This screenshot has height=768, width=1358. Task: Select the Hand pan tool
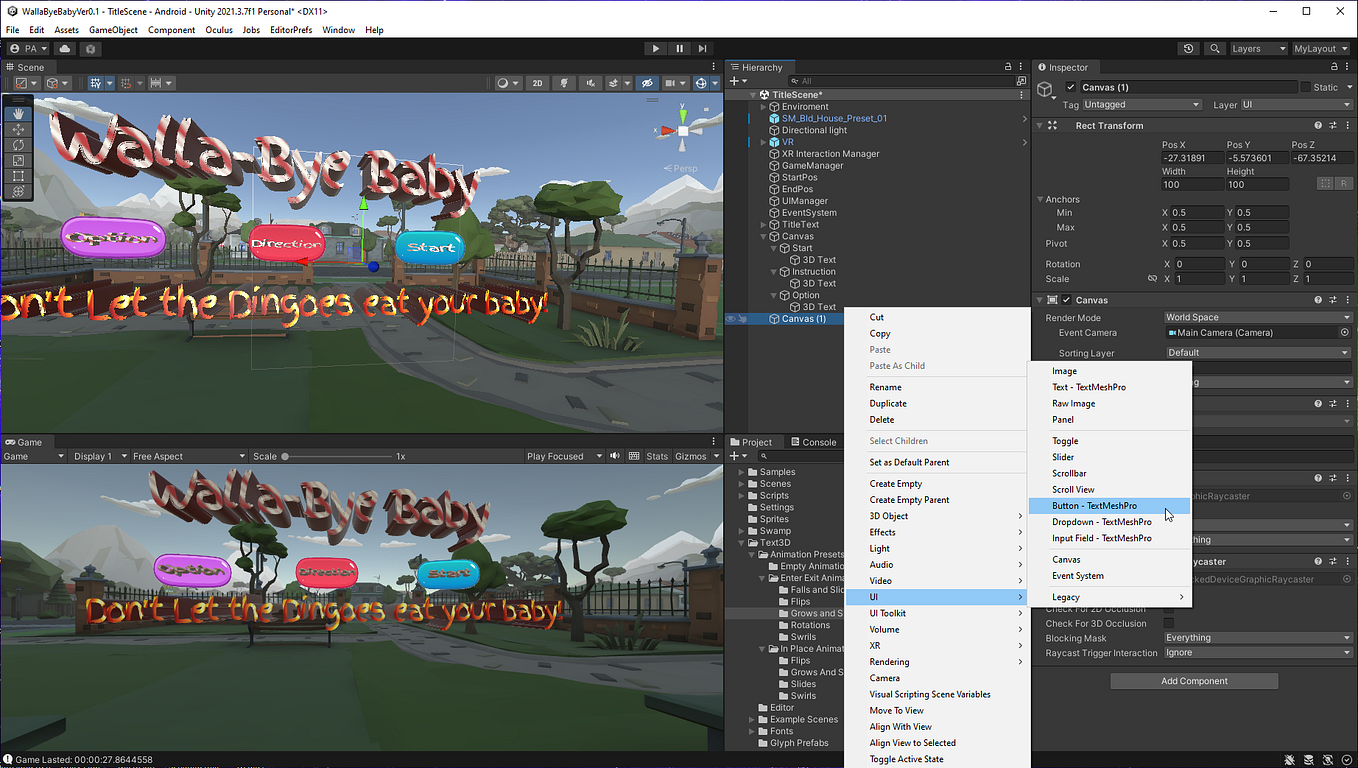pyautogui.click(x=18, y=113)
